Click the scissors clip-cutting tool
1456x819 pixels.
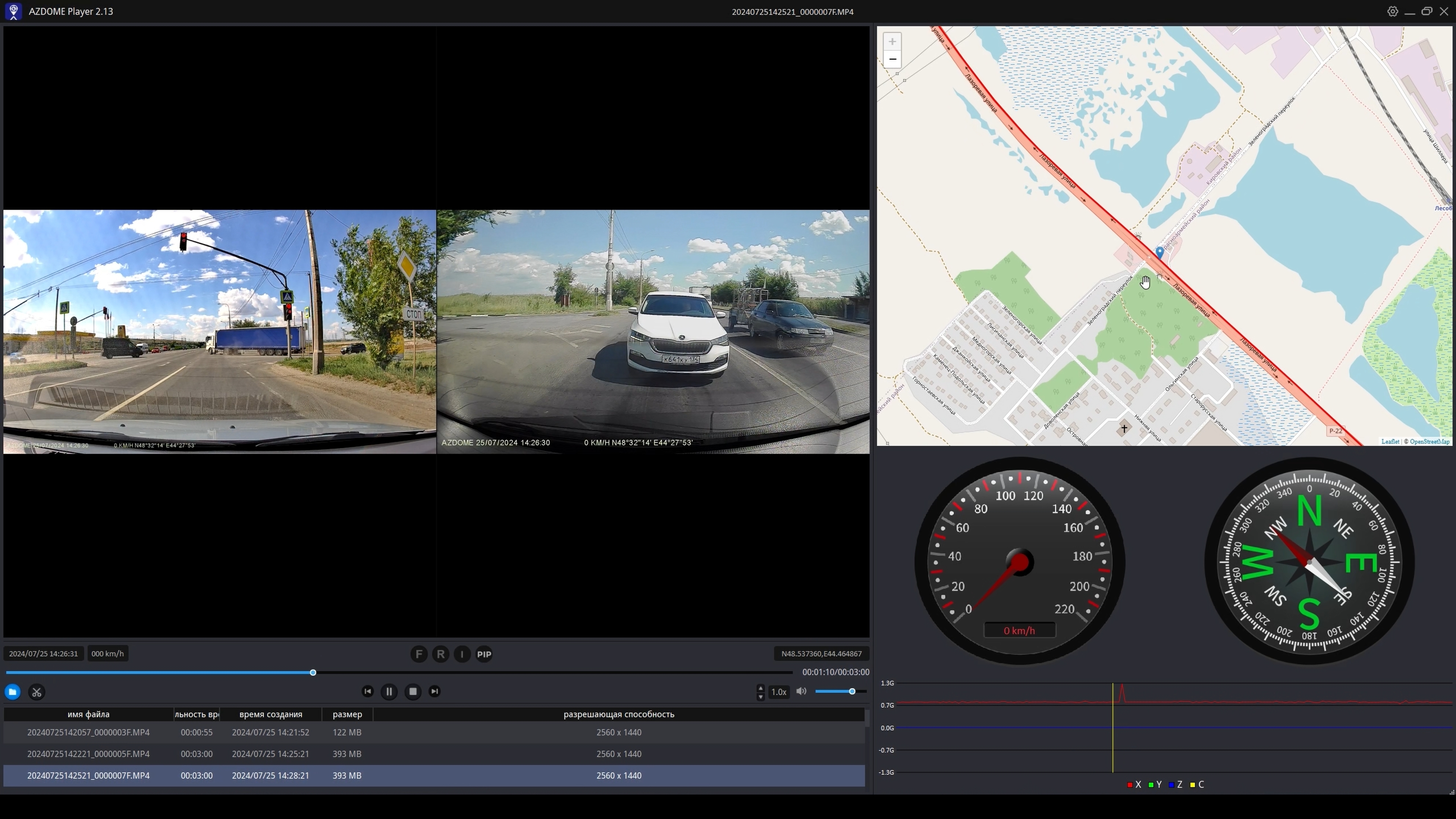37,692
